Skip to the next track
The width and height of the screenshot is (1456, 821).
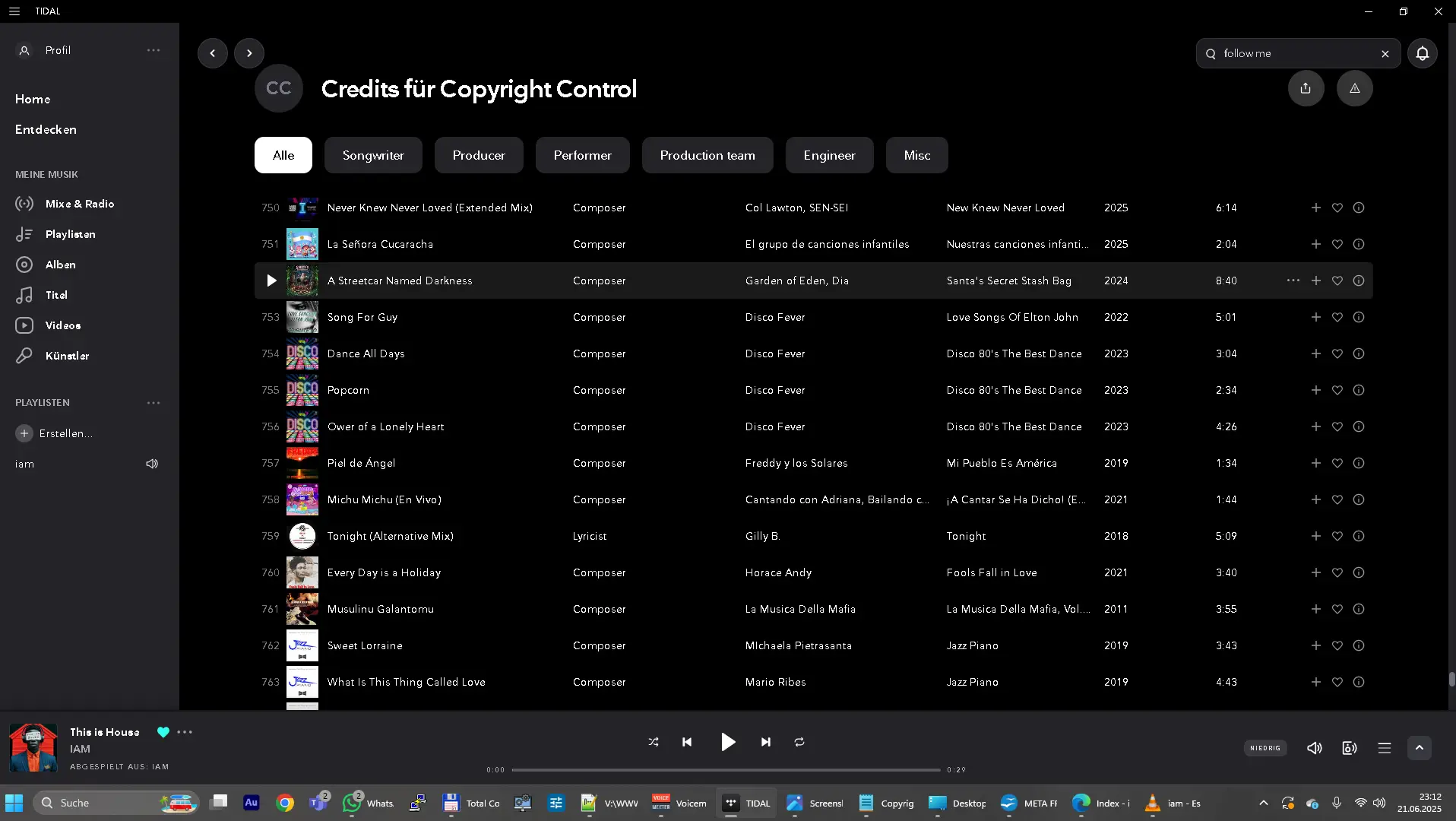click(765, 742)
